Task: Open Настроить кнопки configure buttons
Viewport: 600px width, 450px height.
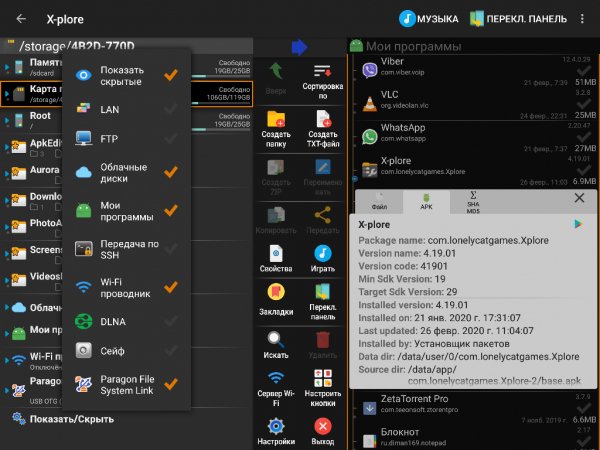Action: pos(323,388)
